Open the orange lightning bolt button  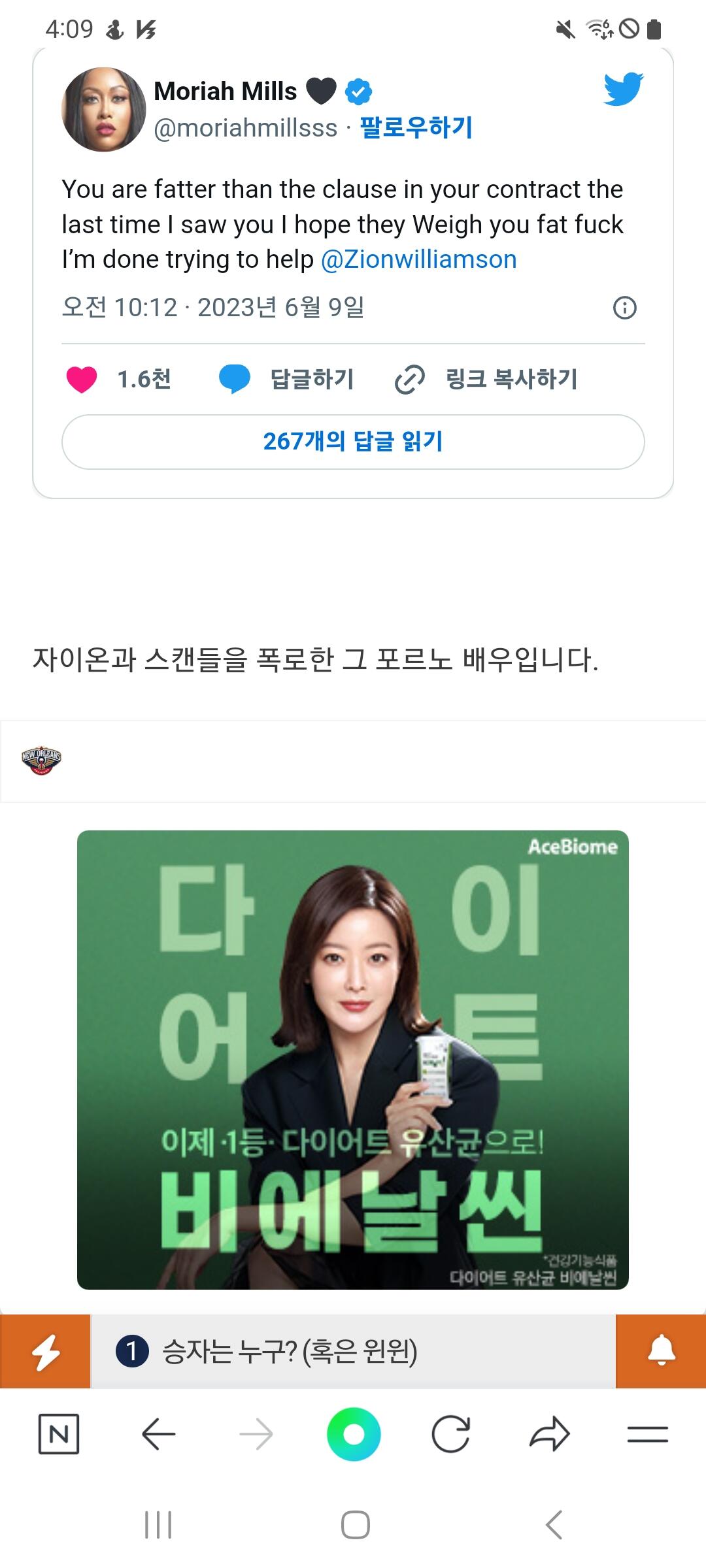pos(45,1351)
